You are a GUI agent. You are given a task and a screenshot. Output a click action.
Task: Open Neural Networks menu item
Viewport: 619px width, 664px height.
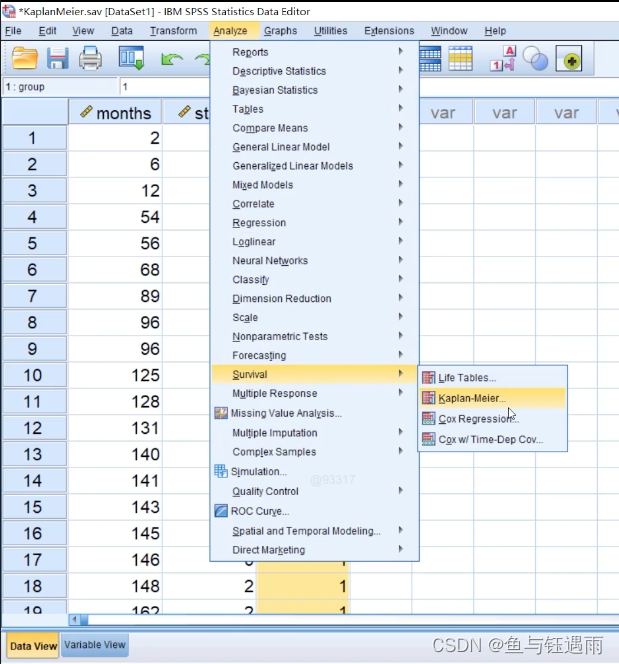point(314,260)
